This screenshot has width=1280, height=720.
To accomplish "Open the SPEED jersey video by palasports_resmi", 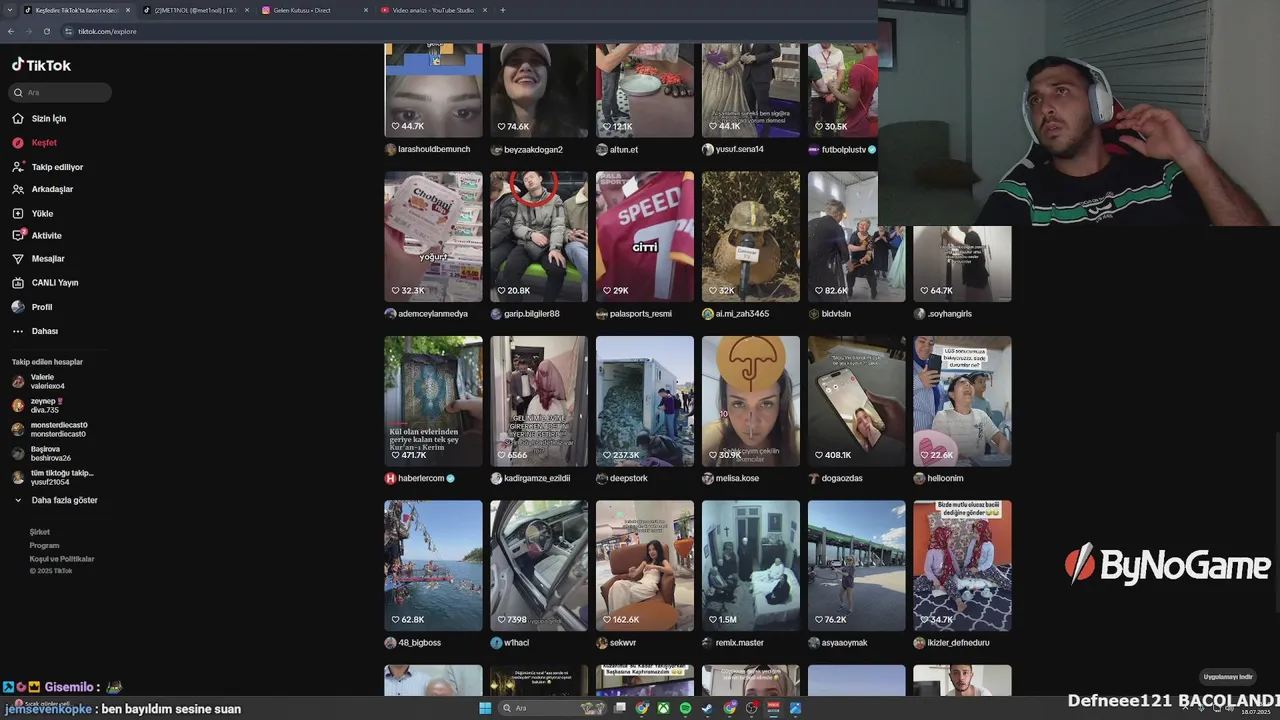I will (x=644, y=236).
